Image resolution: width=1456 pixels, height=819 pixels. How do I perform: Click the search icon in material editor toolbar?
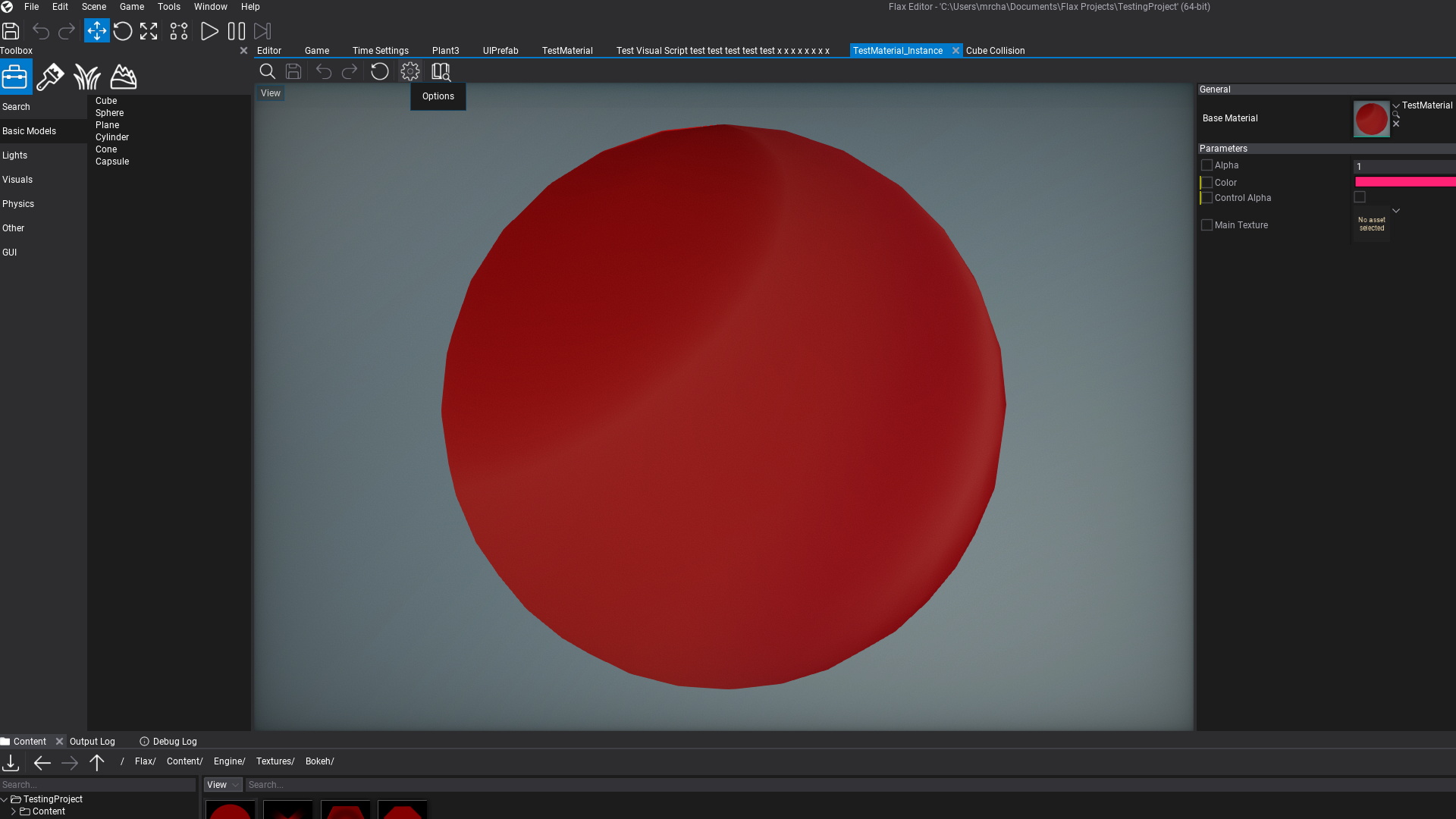(x=267, y=71)
